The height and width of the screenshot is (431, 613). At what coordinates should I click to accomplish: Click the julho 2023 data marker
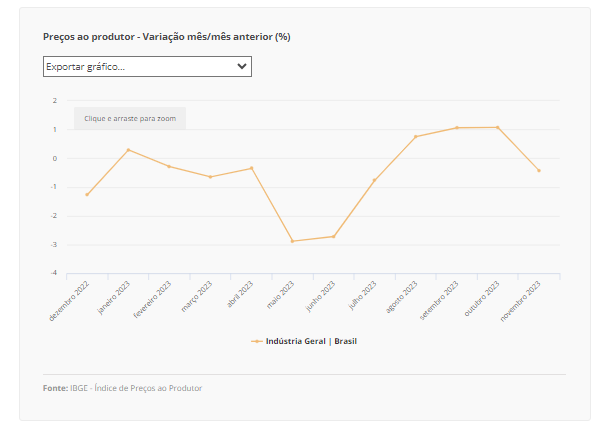[x=374, y=180]
